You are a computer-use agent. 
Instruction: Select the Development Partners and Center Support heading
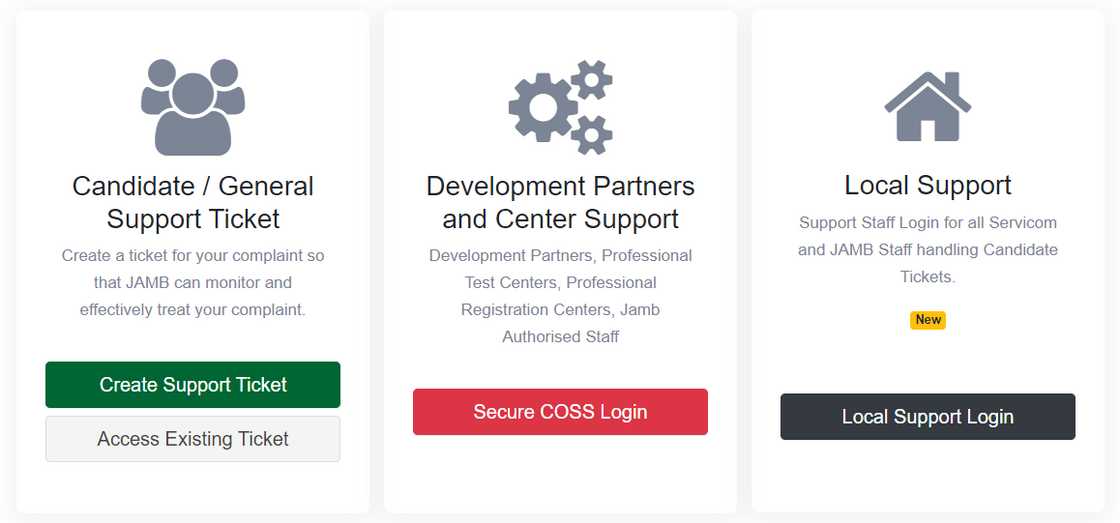click(x=560, y=202)
